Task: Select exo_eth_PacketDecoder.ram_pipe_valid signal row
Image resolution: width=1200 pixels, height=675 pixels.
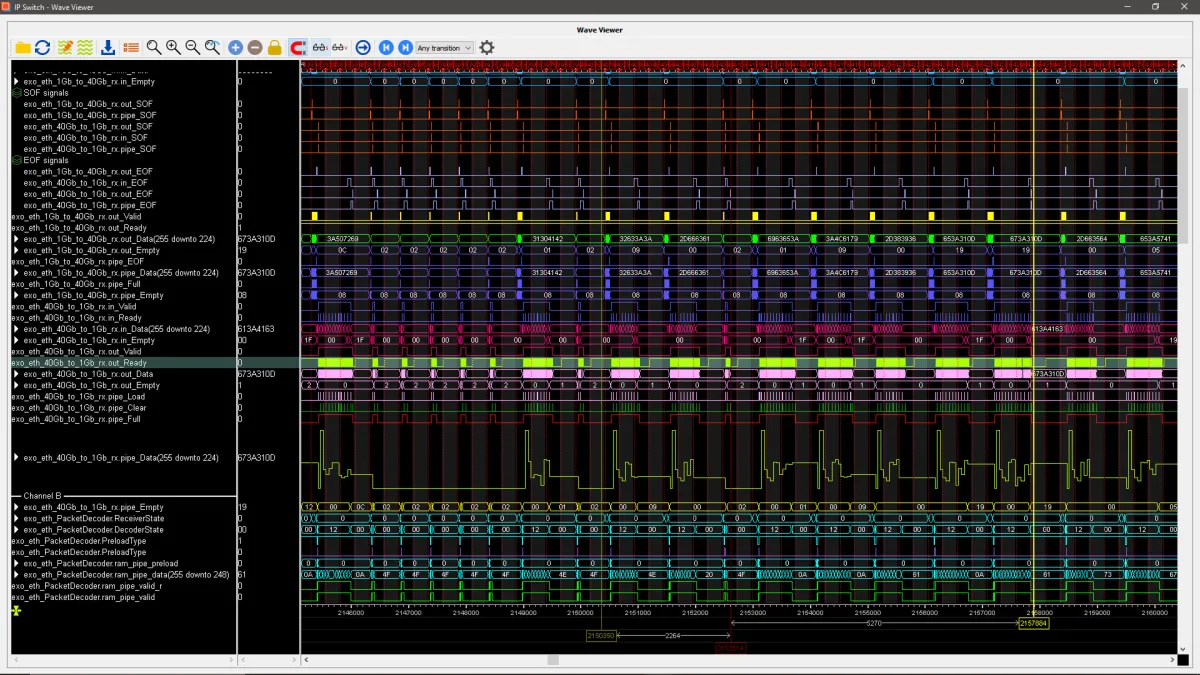Action: point(83,597)
